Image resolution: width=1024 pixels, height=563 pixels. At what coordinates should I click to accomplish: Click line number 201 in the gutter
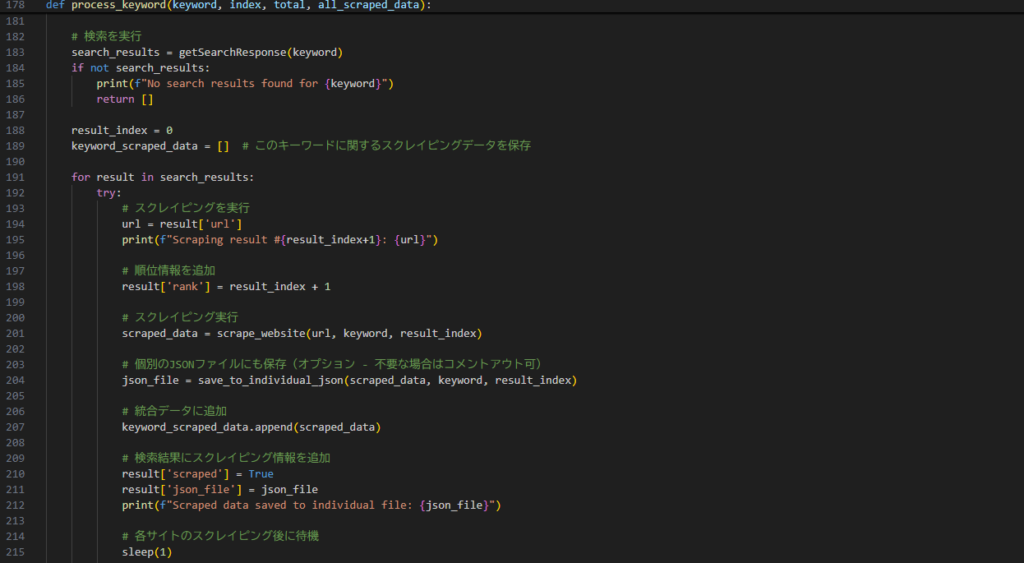coord(15,333)
